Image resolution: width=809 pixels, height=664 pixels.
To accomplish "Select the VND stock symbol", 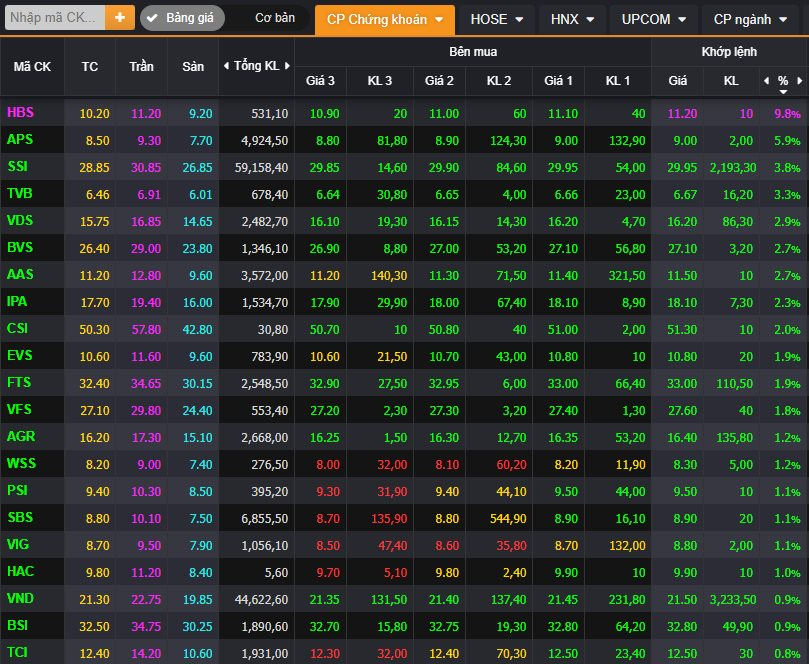I will point(21,598).
